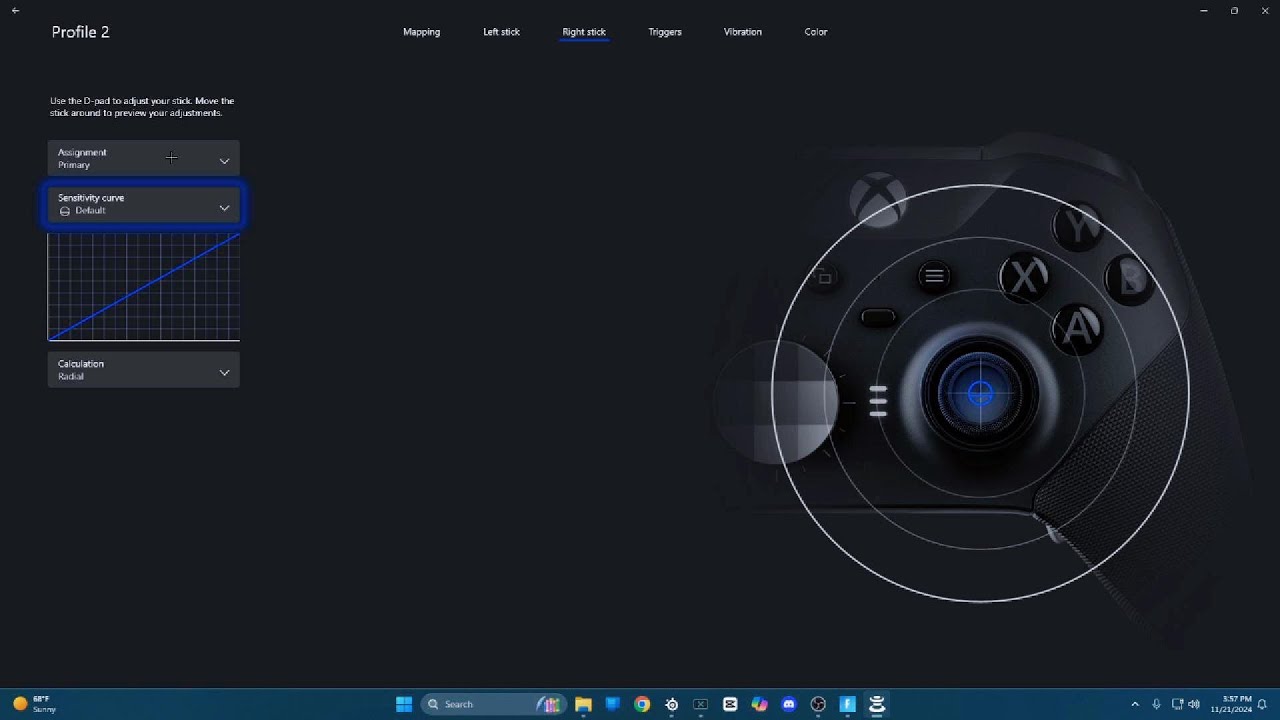Image resolution: width=1280 pixels, height=720 pixels.
Task: Click the right stick center crosshair
Action: (x=980, y=394)
